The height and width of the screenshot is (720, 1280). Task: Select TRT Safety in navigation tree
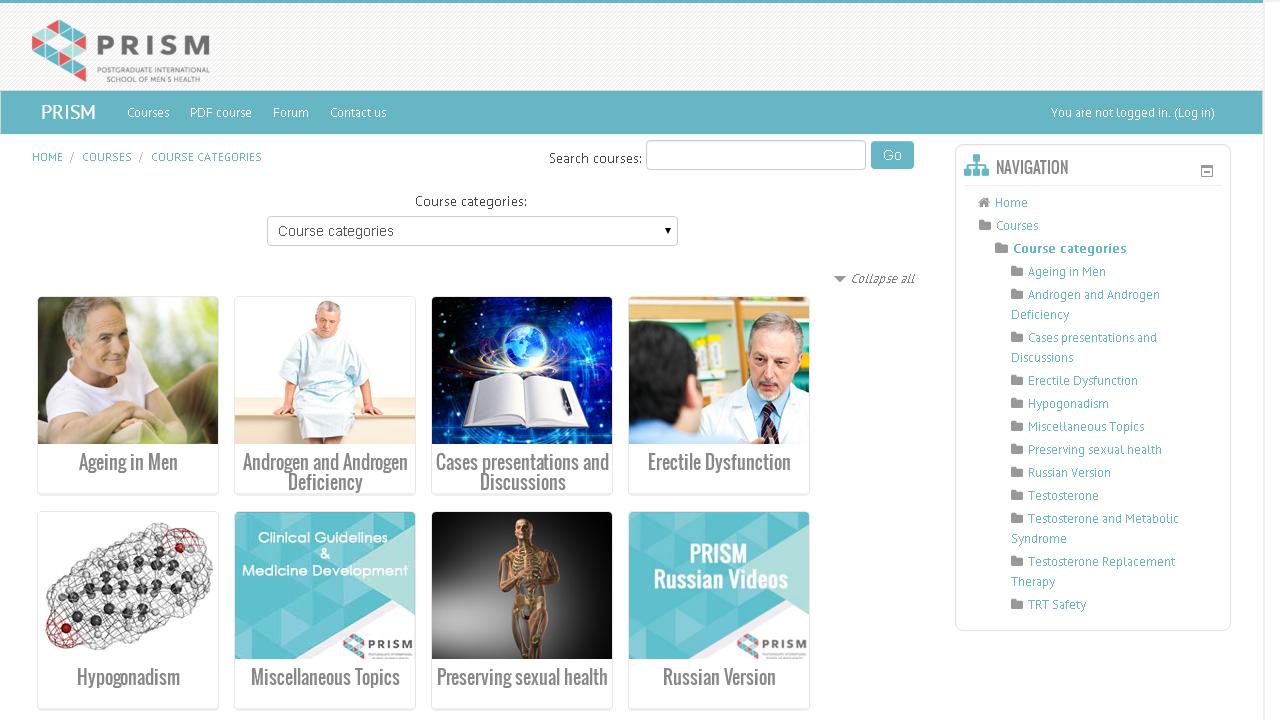[x=1057, y=605]
